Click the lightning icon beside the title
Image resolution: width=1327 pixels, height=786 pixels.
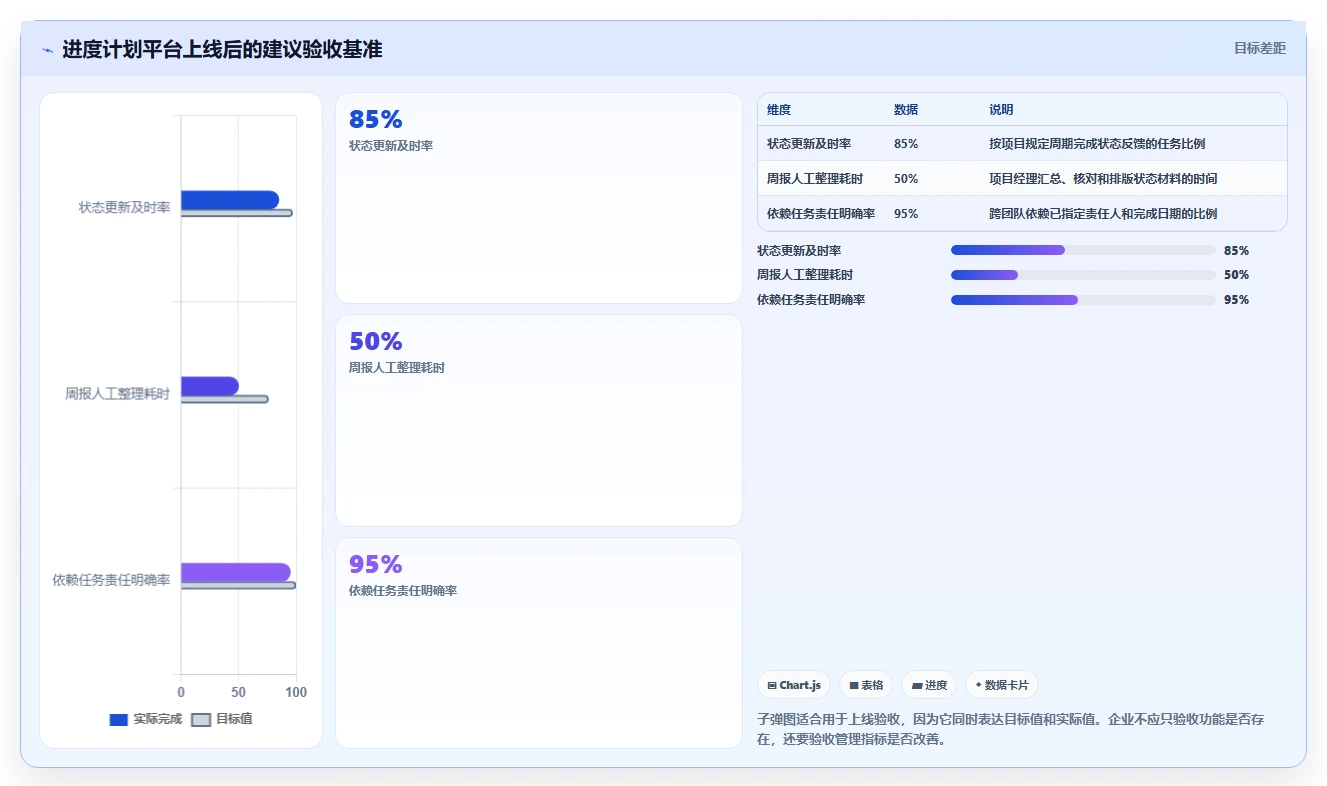[47, 50]
